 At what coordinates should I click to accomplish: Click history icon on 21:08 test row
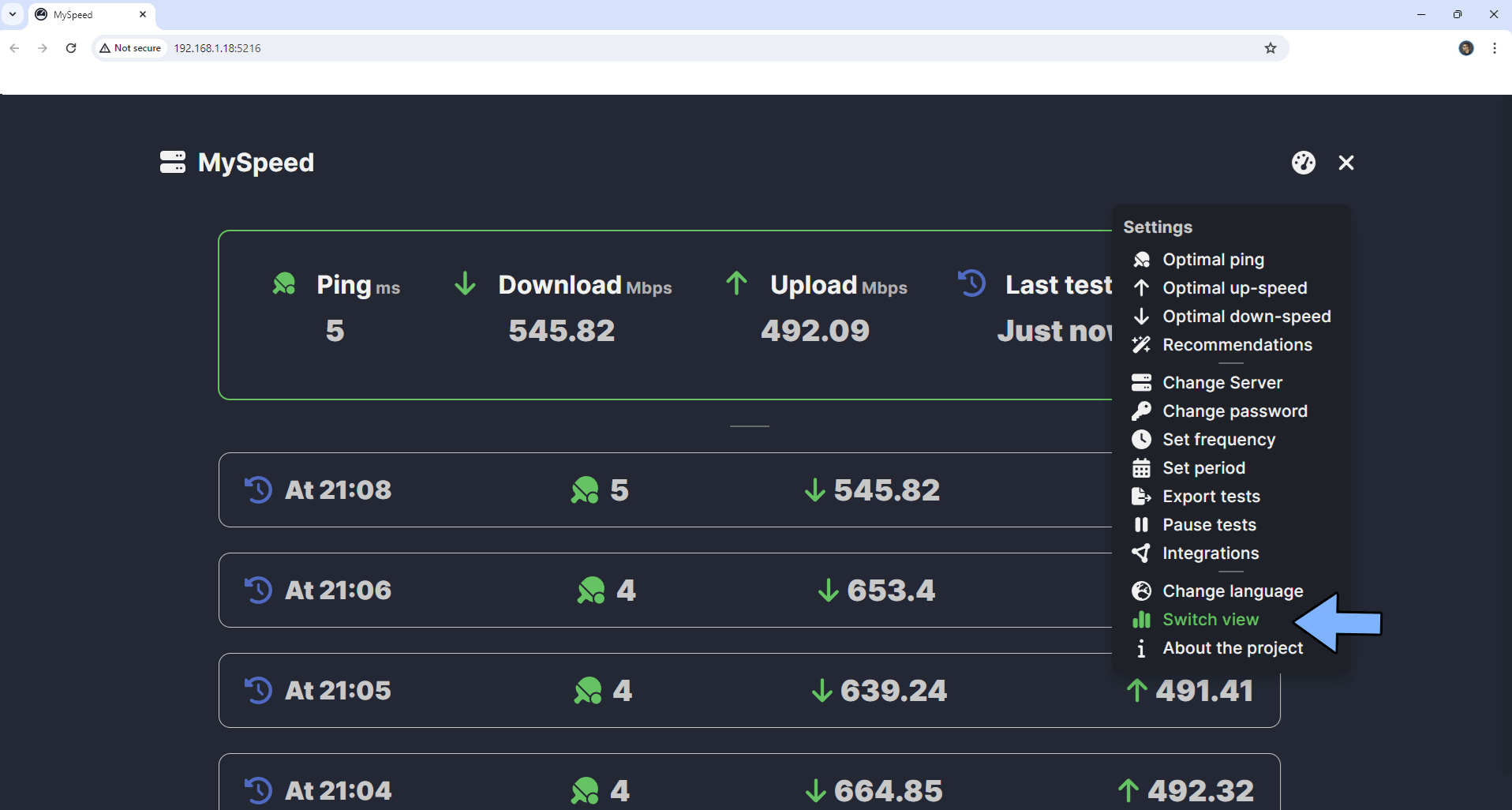(258, 489)
